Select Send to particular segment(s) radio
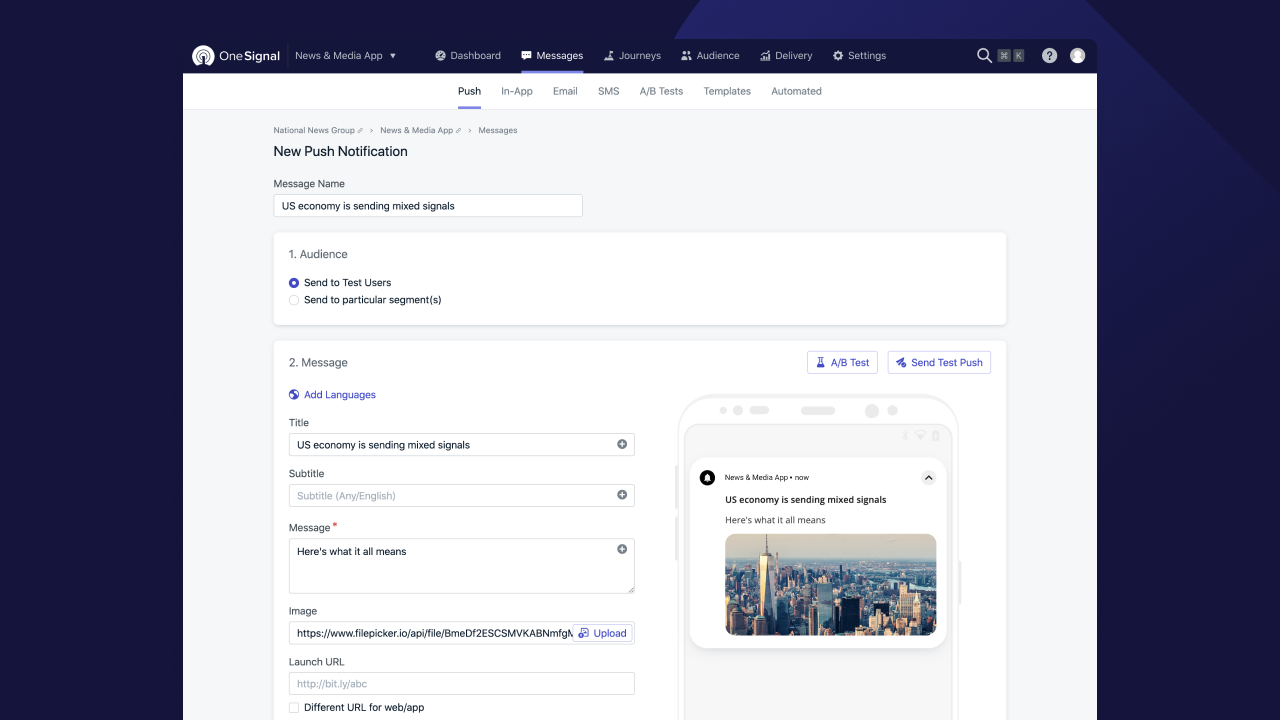1280x720 pixels. coord(294,300)
